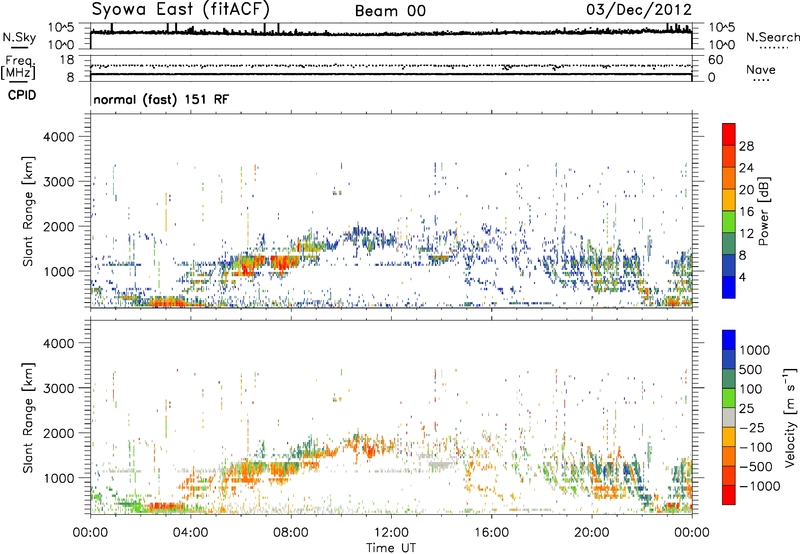Click the '04:00' time tick label
This screenshot has height=554, width=800.
tap(190, 533)
